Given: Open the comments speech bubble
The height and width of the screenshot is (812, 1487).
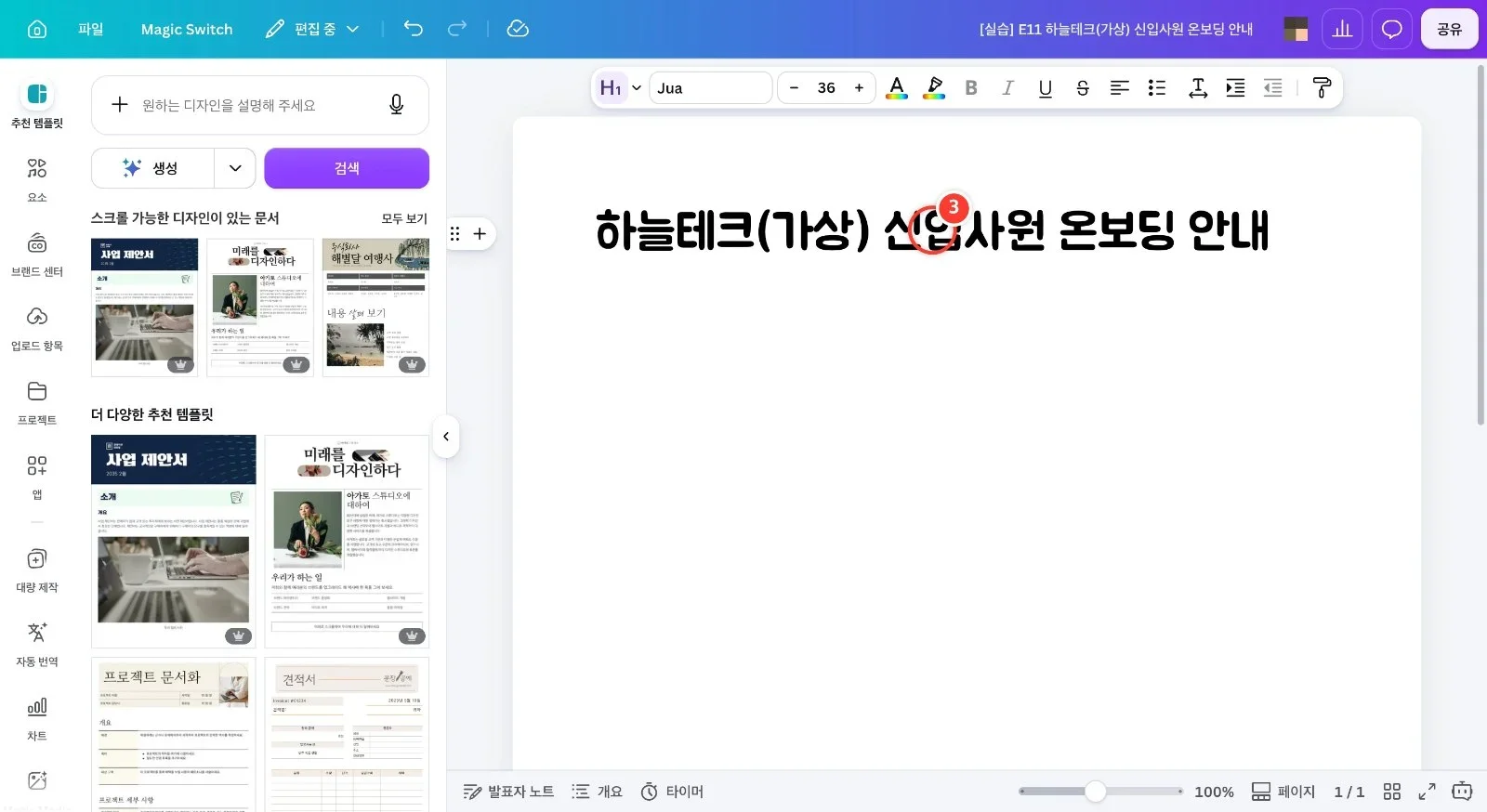Looking at the screenshot, I should (1391, 29).
